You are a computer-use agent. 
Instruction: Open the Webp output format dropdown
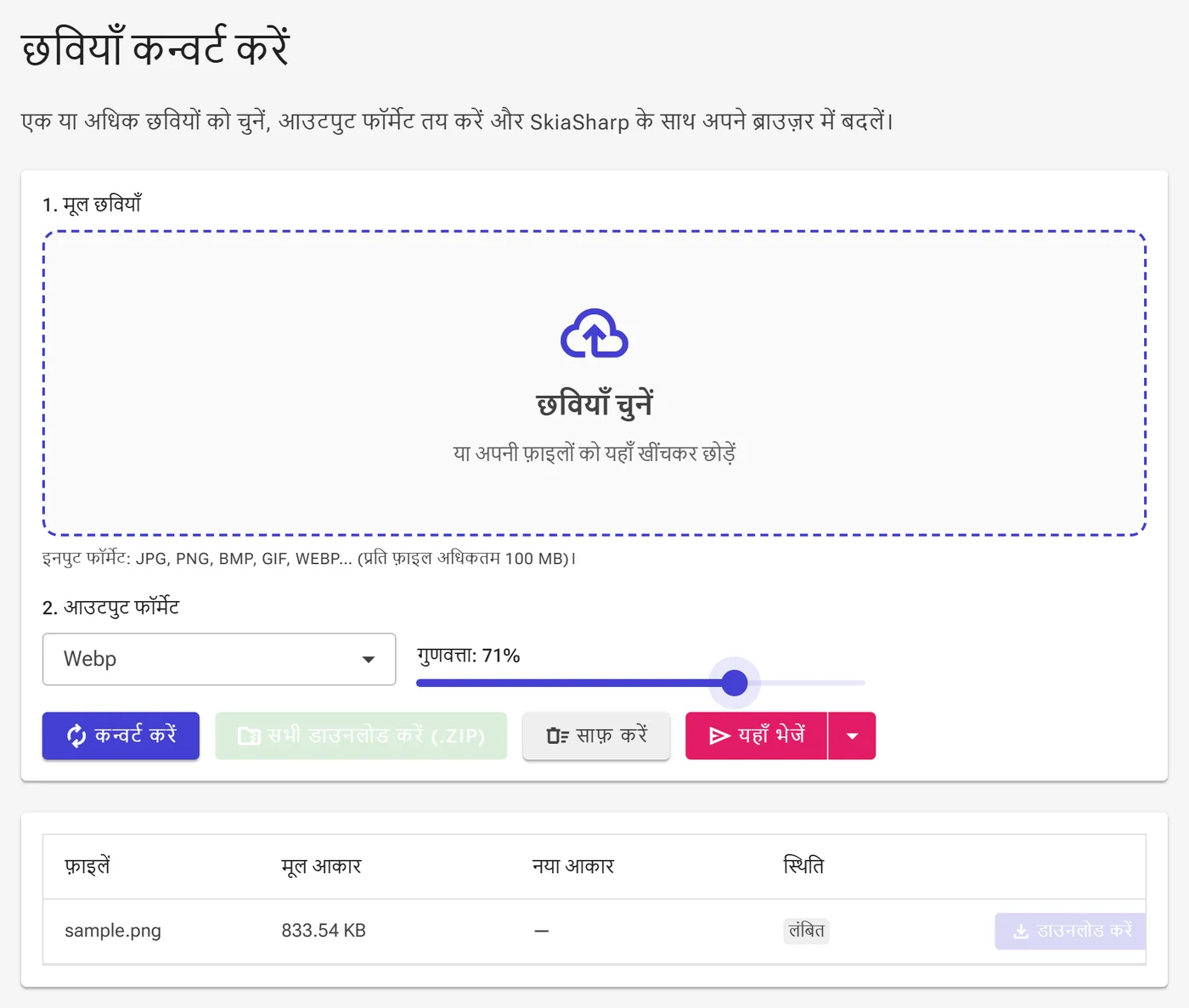click(219, 659)
